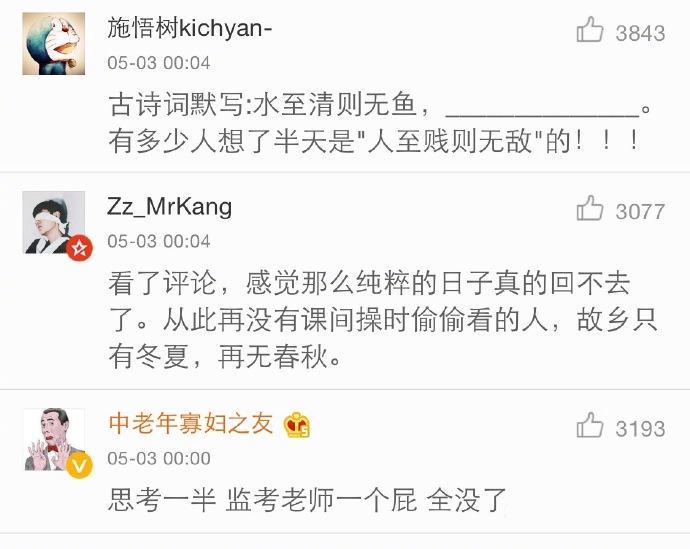This screenshot has width=690, height=549.
Task: Like the 中老年寡妇之友 comment
Action: [x=590, y=425]
